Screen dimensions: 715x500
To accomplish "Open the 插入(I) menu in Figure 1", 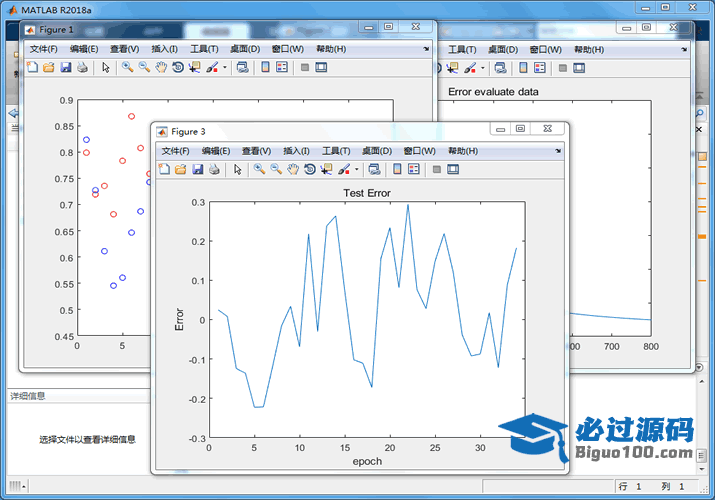I will [x=165, y=49].
